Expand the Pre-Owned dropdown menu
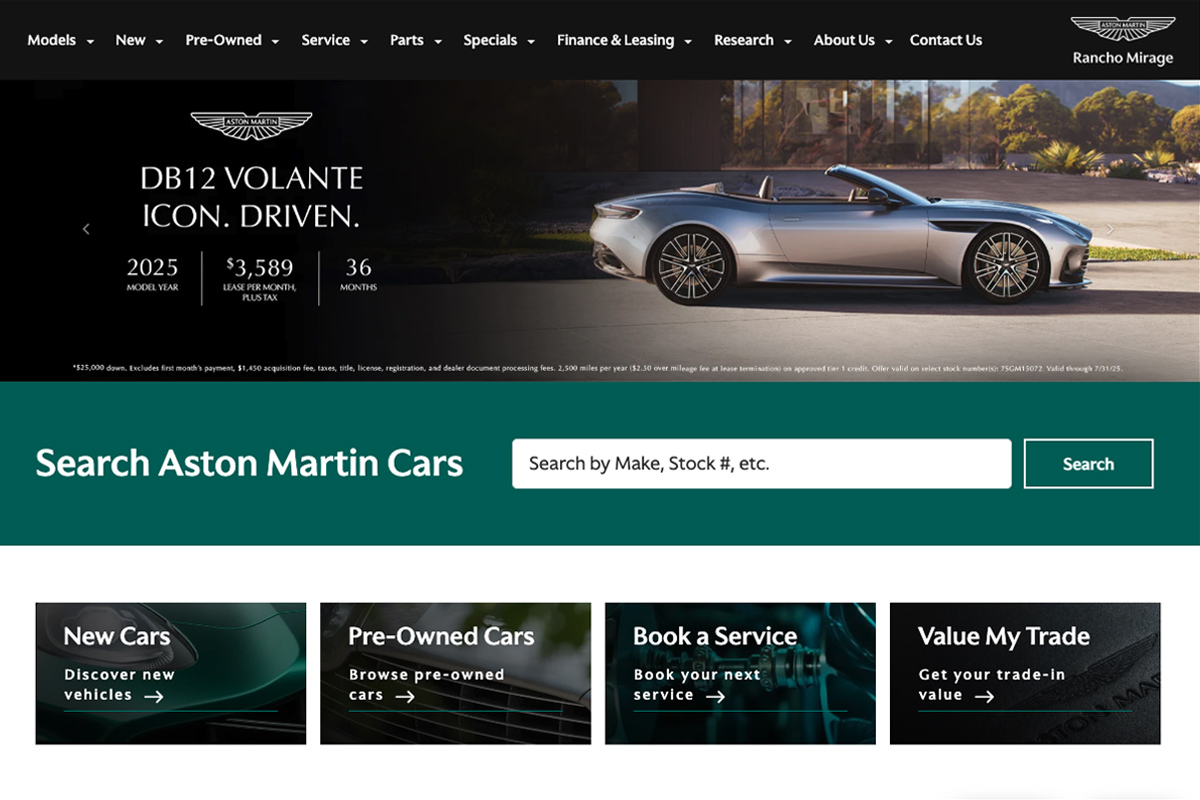The image size is (1200, 800). click(232, 40)
